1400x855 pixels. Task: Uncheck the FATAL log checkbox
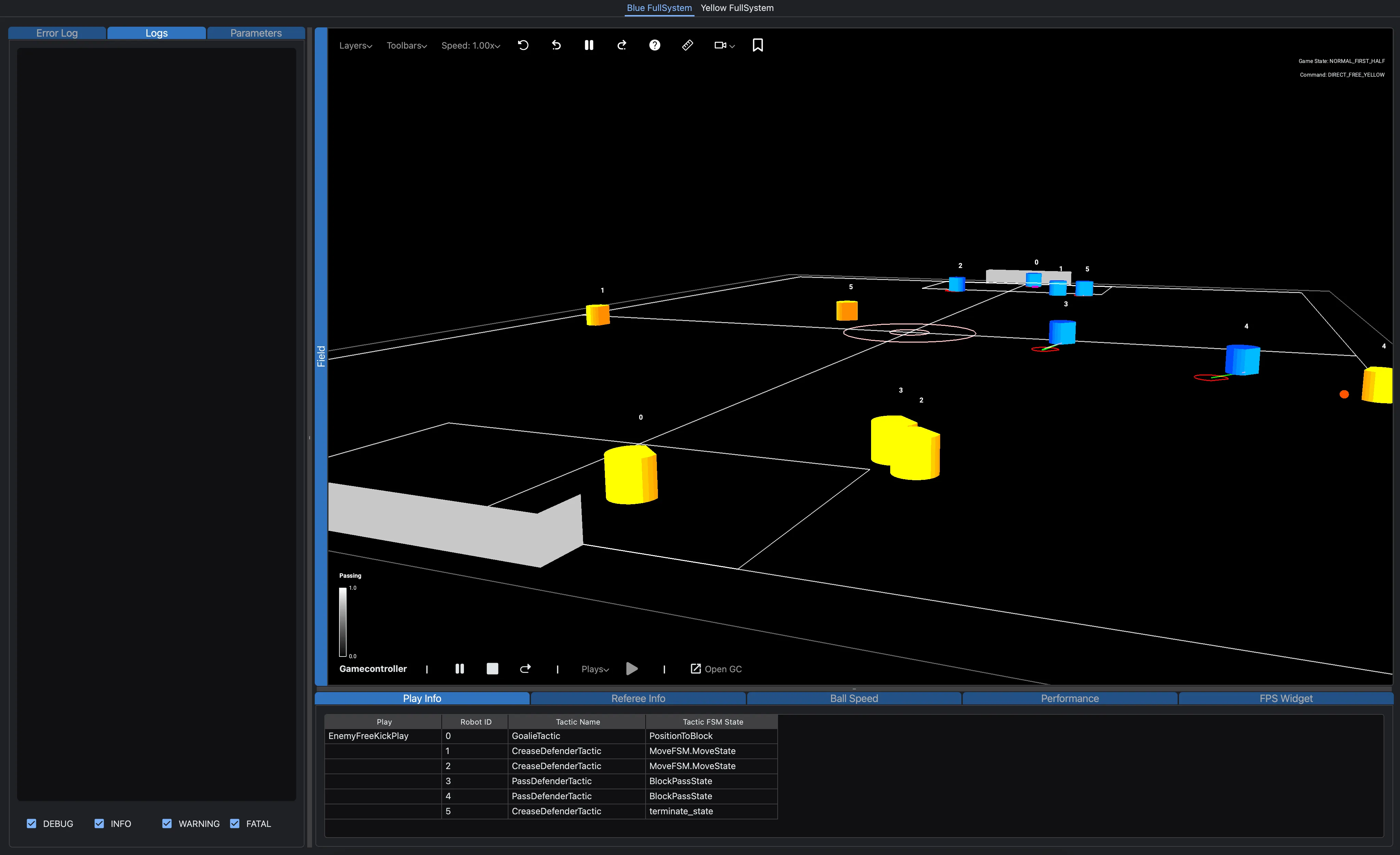(235, 823)
